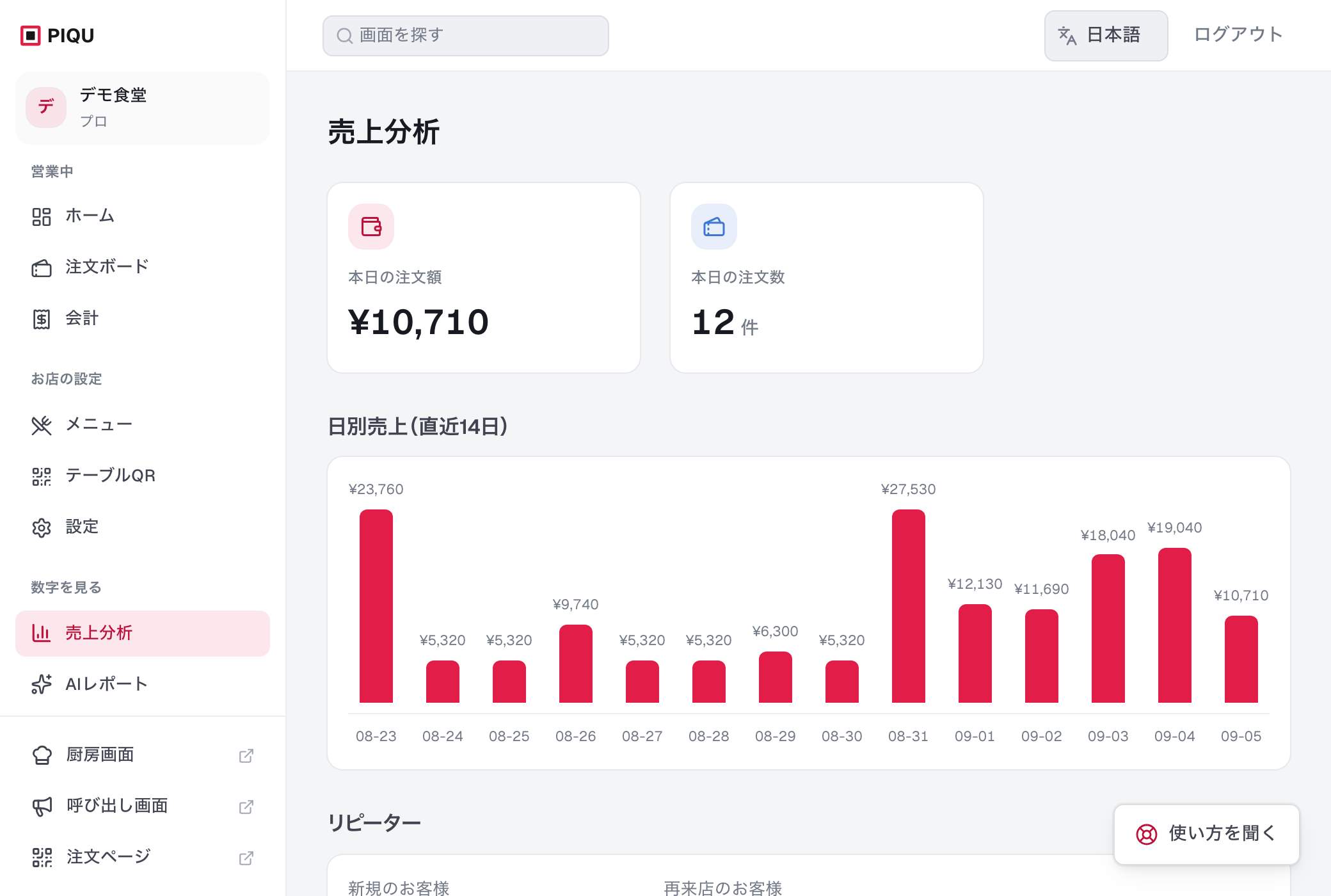Click the 使い方を聞く help button
1331x896 pixels.
[x=1207, y=834]
